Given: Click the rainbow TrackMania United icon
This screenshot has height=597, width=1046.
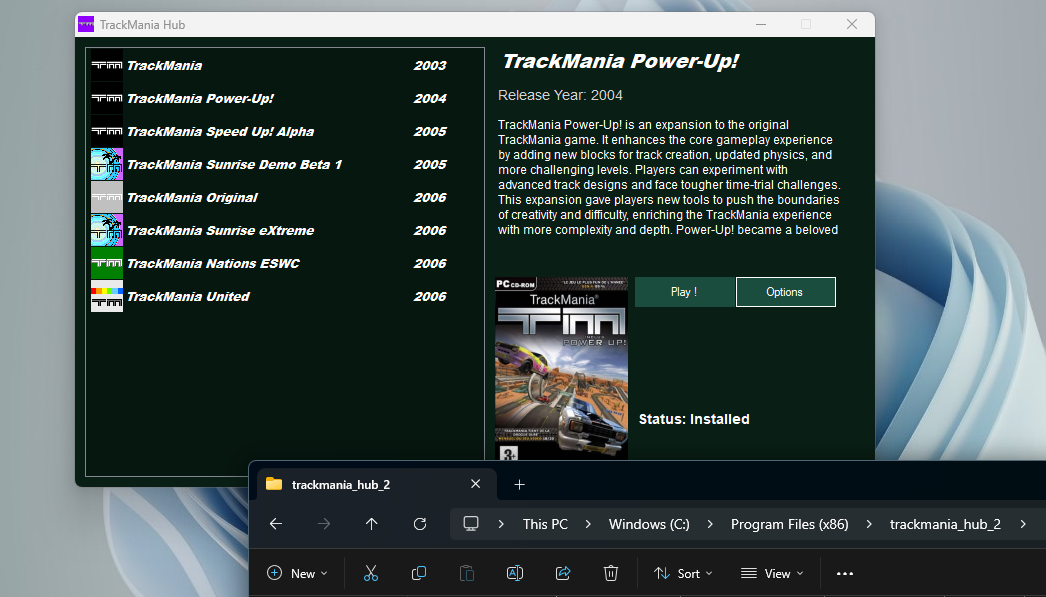Looking at the screenshot, I should pyautogui.click(x=106, y=296).
